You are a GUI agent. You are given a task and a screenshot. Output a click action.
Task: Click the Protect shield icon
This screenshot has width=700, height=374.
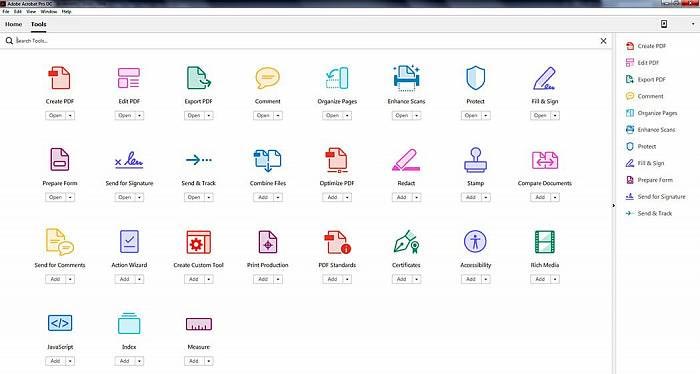point(475,78)
